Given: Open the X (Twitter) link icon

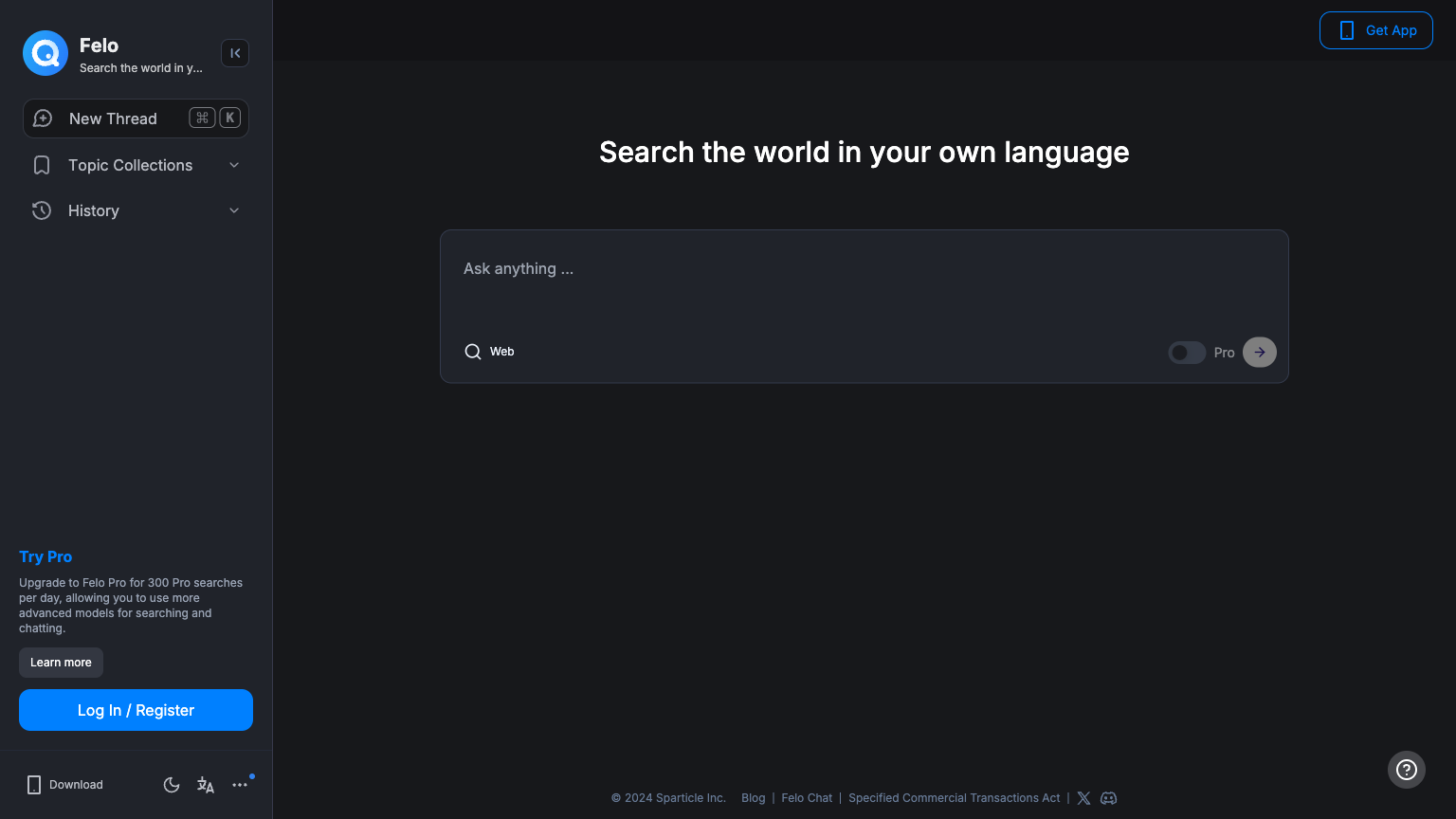Looking at the screenshot, I should [x=1083, y=798].
